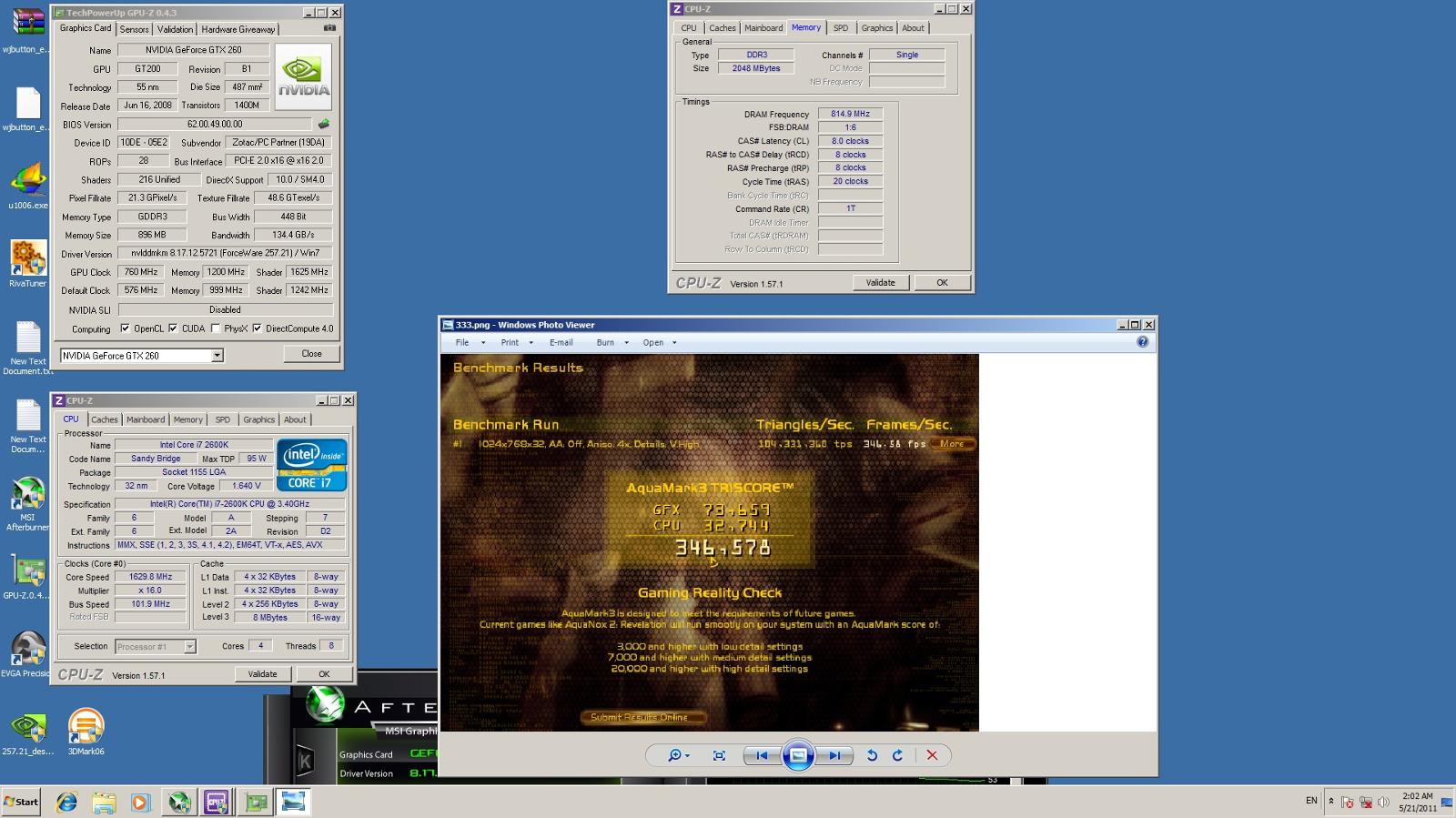Image resolution: width=1456 pixels, height=818 pixels.
Task: Go to previous image in Photo Viewer
Action: [762, 755]
